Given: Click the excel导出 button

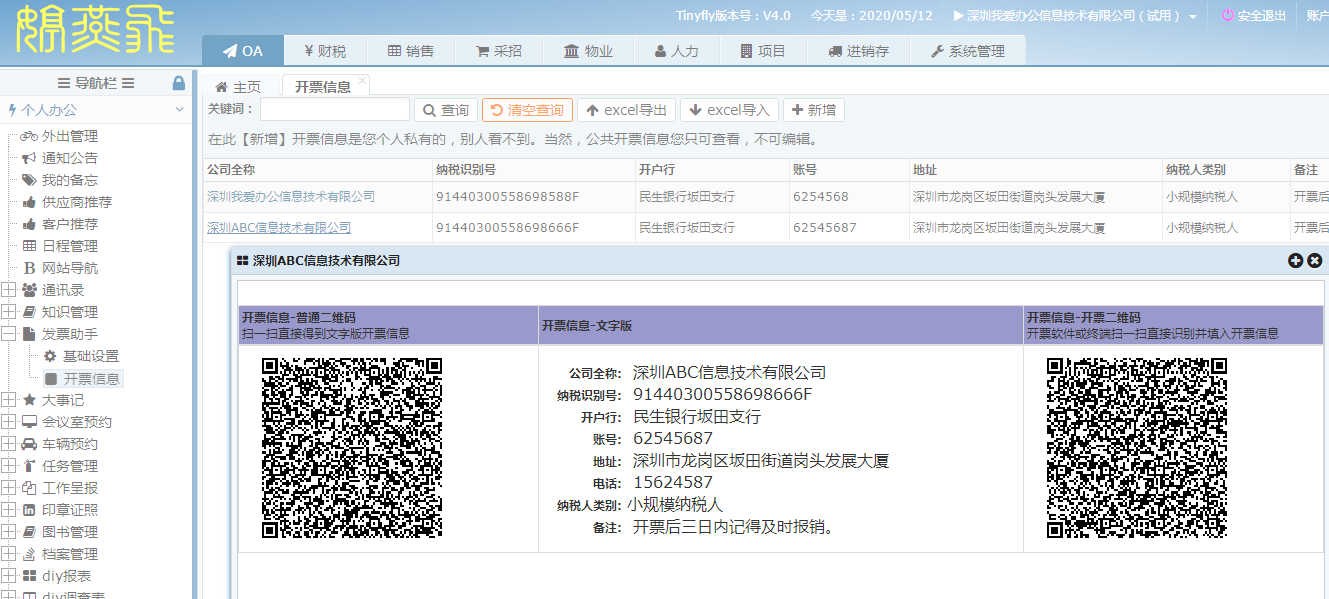Looking at the screenshot, I should click(x=627, y=110).
